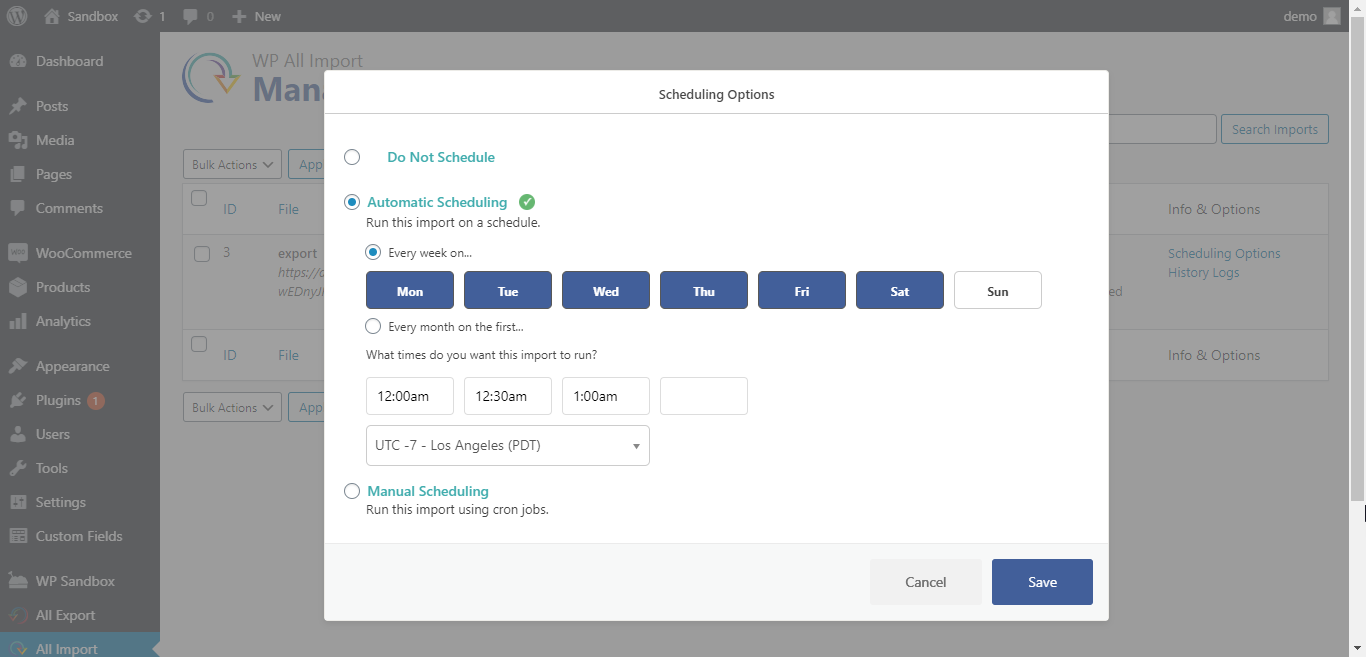This screenshot has height=657, width=1366.
Task: Click the green check next to Automatic Scheduling
Action: (x=527, y=202)
